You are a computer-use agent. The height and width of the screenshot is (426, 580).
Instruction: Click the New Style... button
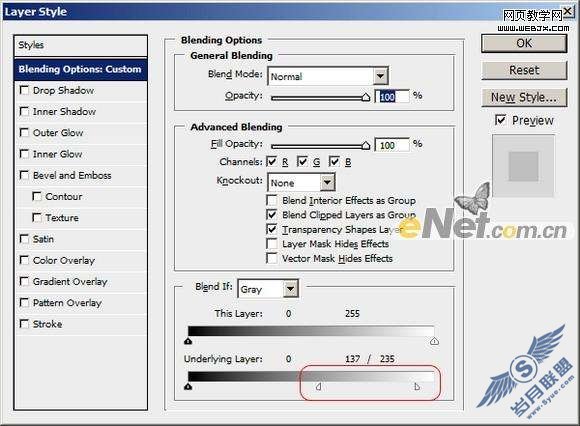click(x=524, y=98)
